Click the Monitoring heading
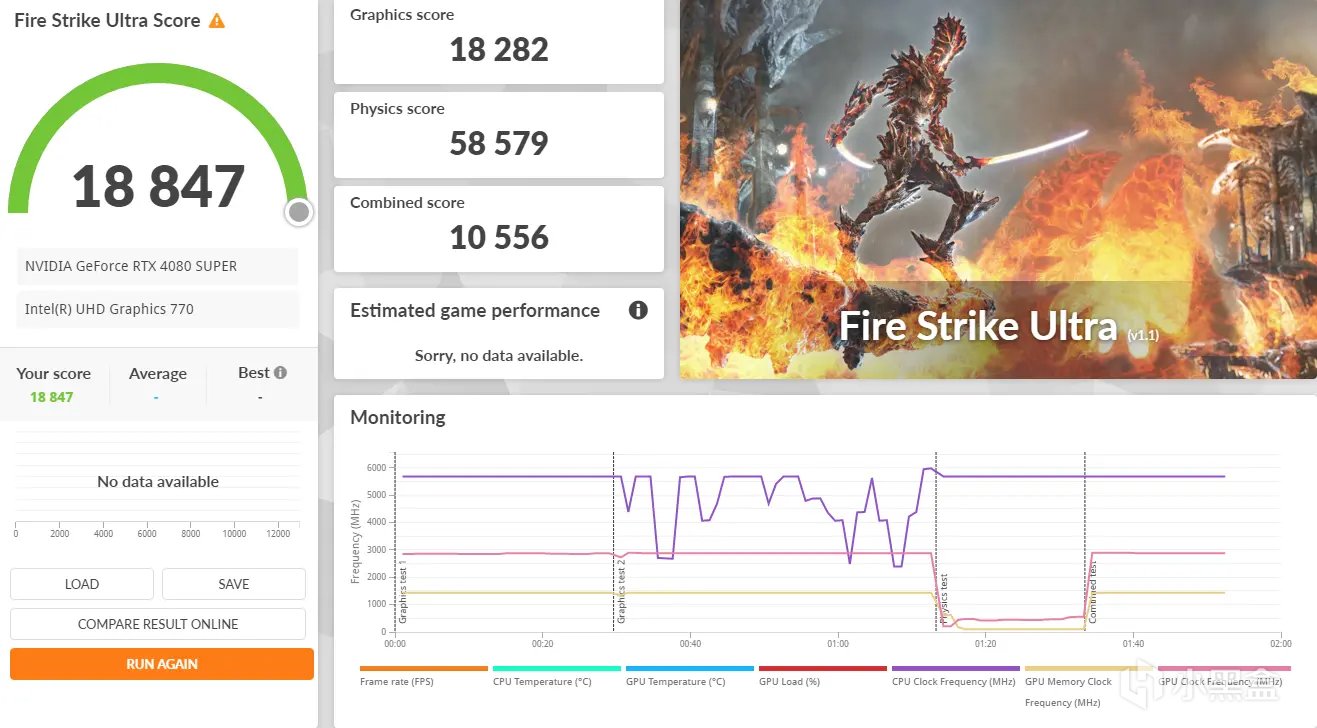The image size is (1317, 728). click(x=398, y=417)
